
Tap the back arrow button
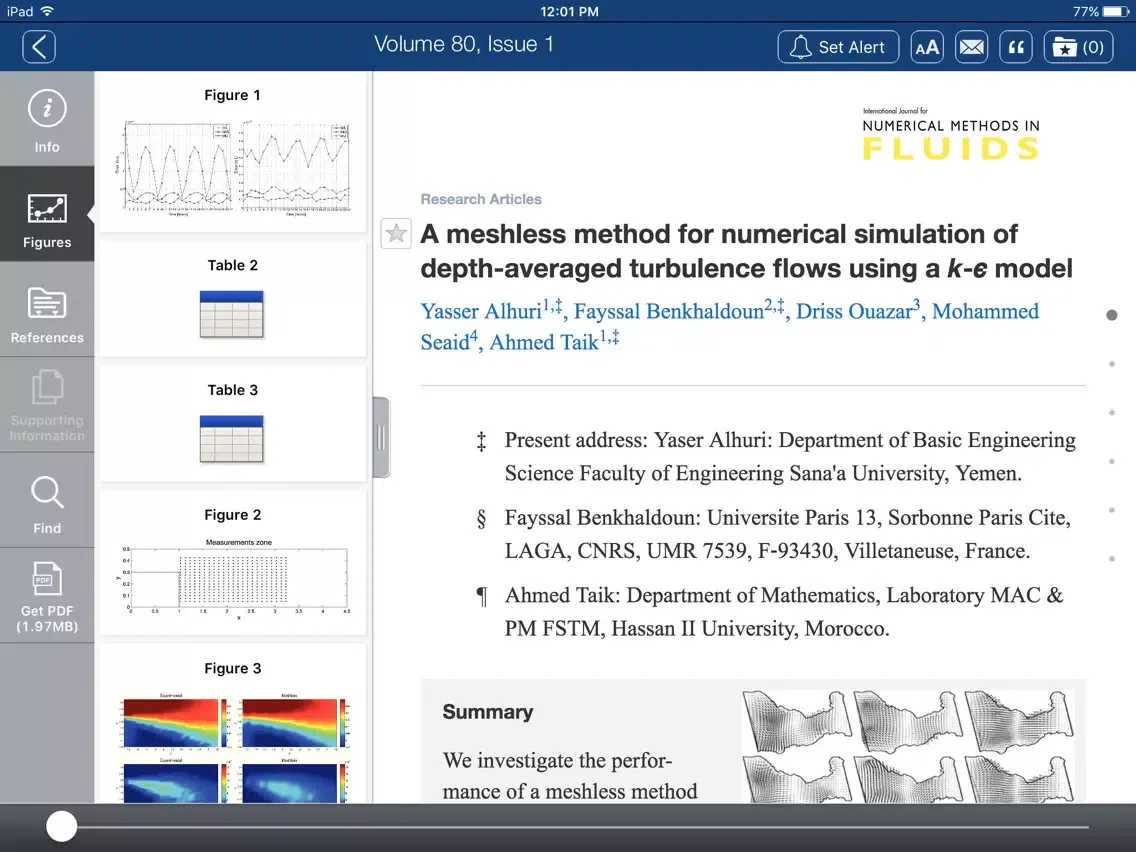[39, 46]
